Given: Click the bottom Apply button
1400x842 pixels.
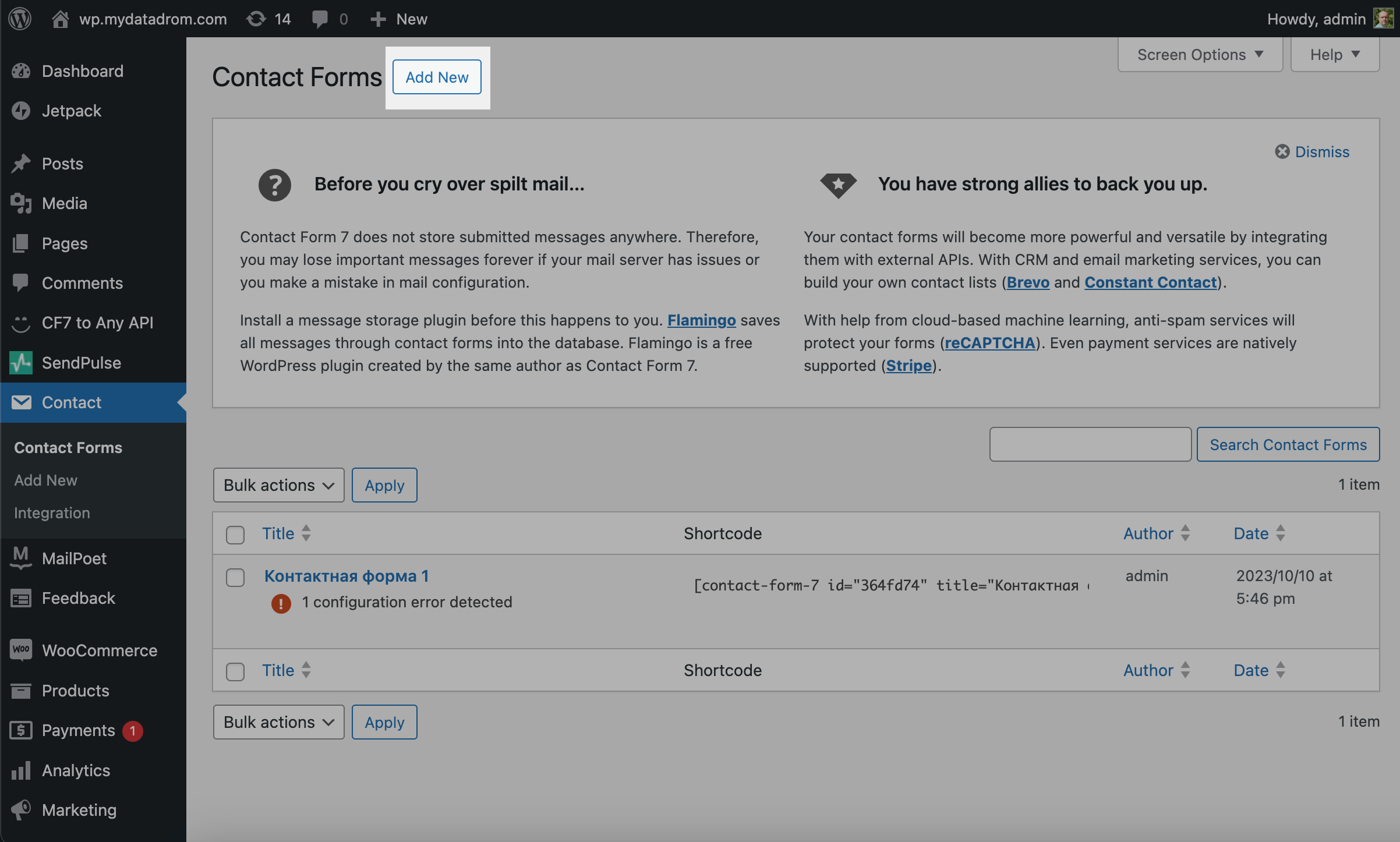Looking at the screenshot, I should (x=384, y=722).
